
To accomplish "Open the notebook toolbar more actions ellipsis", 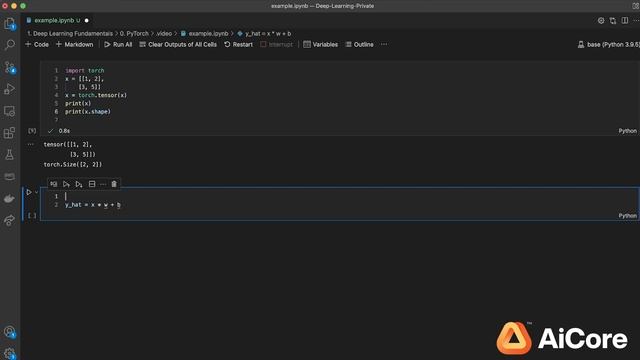I will 384,44.
